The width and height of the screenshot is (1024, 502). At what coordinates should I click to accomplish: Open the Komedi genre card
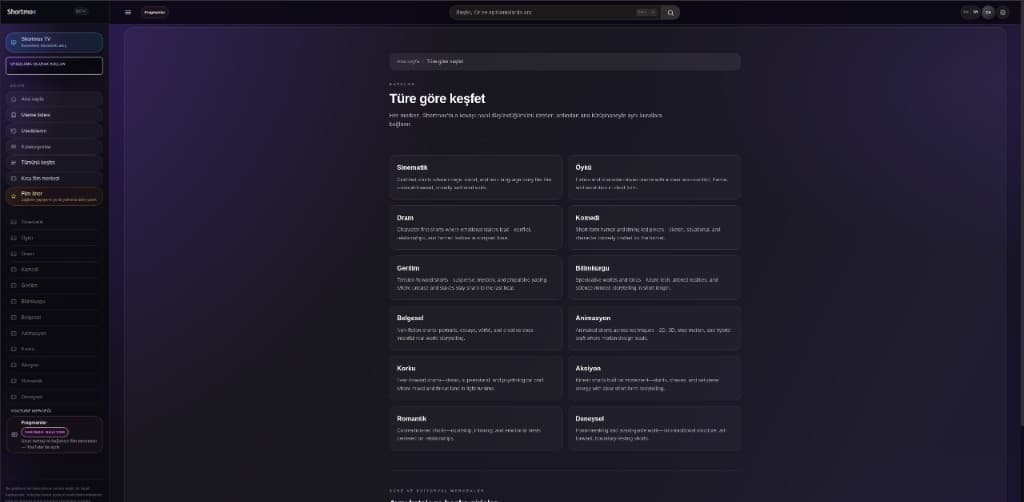[x=654, y=228]
